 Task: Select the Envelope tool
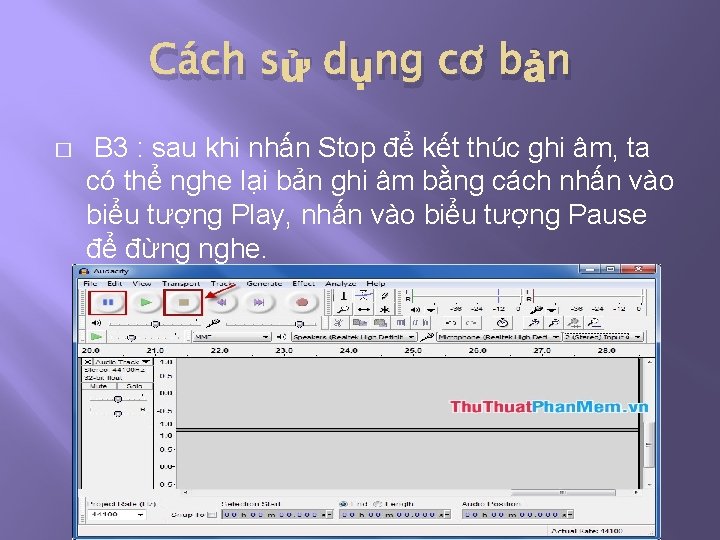point(364,296)
